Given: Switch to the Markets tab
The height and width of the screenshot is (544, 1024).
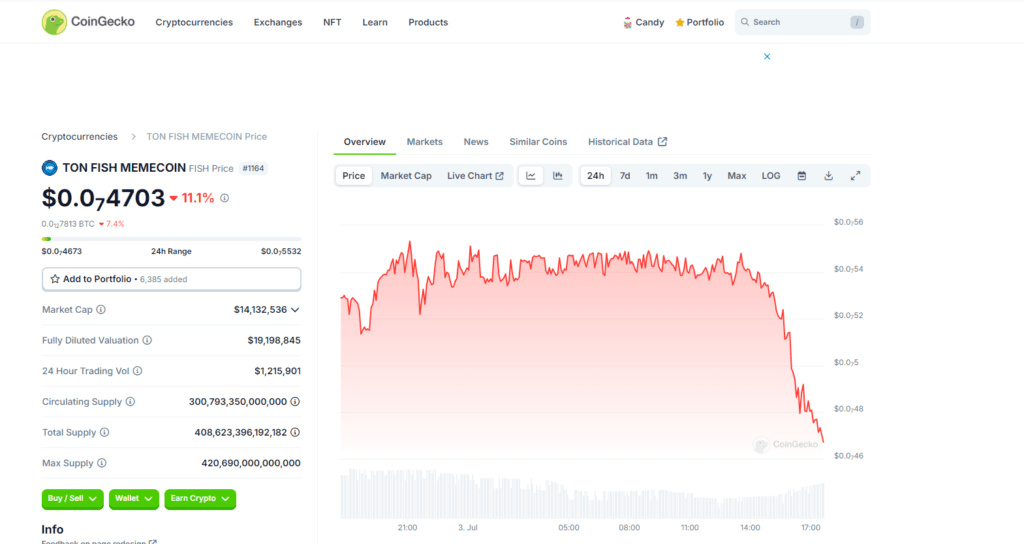Looking at the screenshot, I should [424, 142].
